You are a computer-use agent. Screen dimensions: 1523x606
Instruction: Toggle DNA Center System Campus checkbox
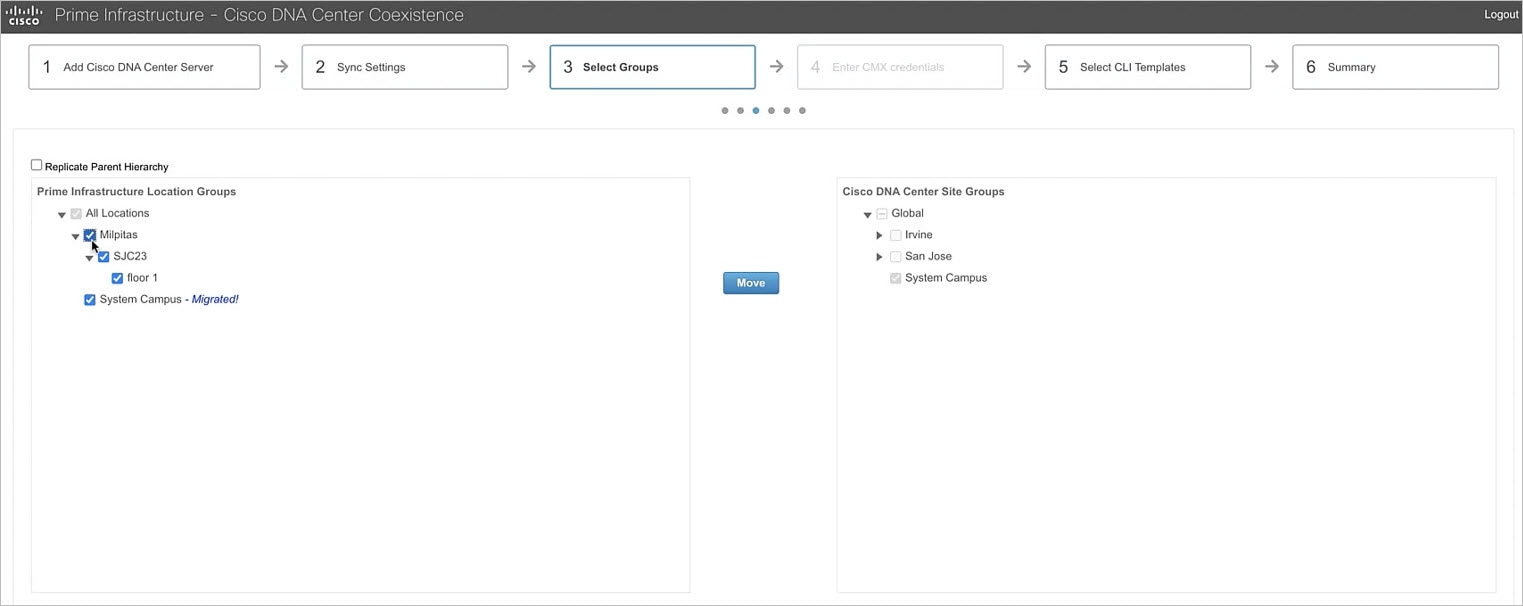click(896, 278)
